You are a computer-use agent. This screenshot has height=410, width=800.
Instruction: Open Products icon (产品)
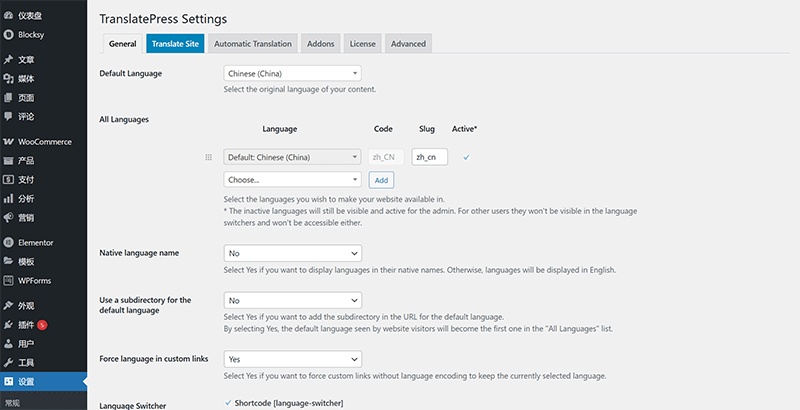coord(8,161)
